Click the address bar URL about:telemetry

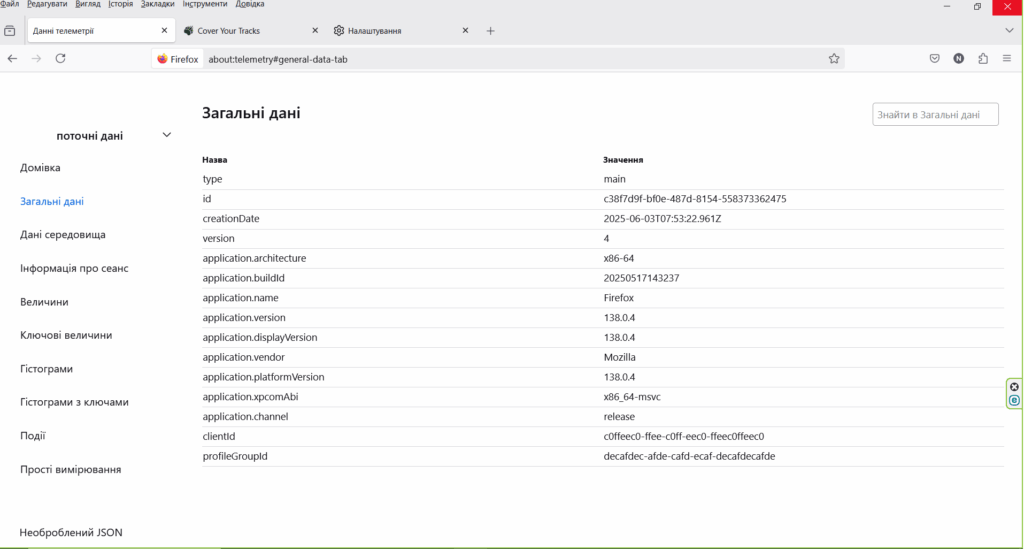tap(278, 59)
